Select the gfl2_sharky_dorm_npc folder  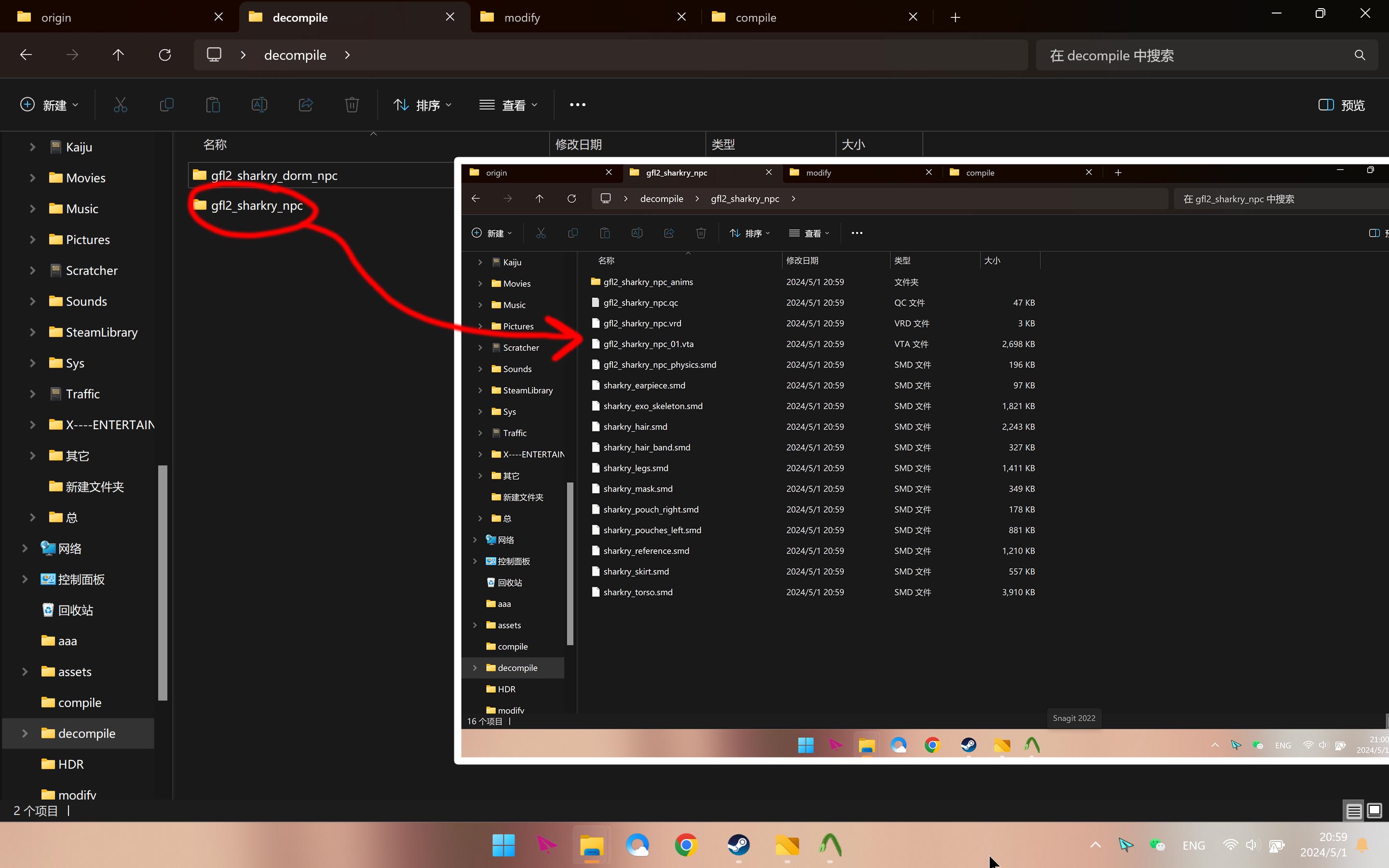(x=274, y=176)
